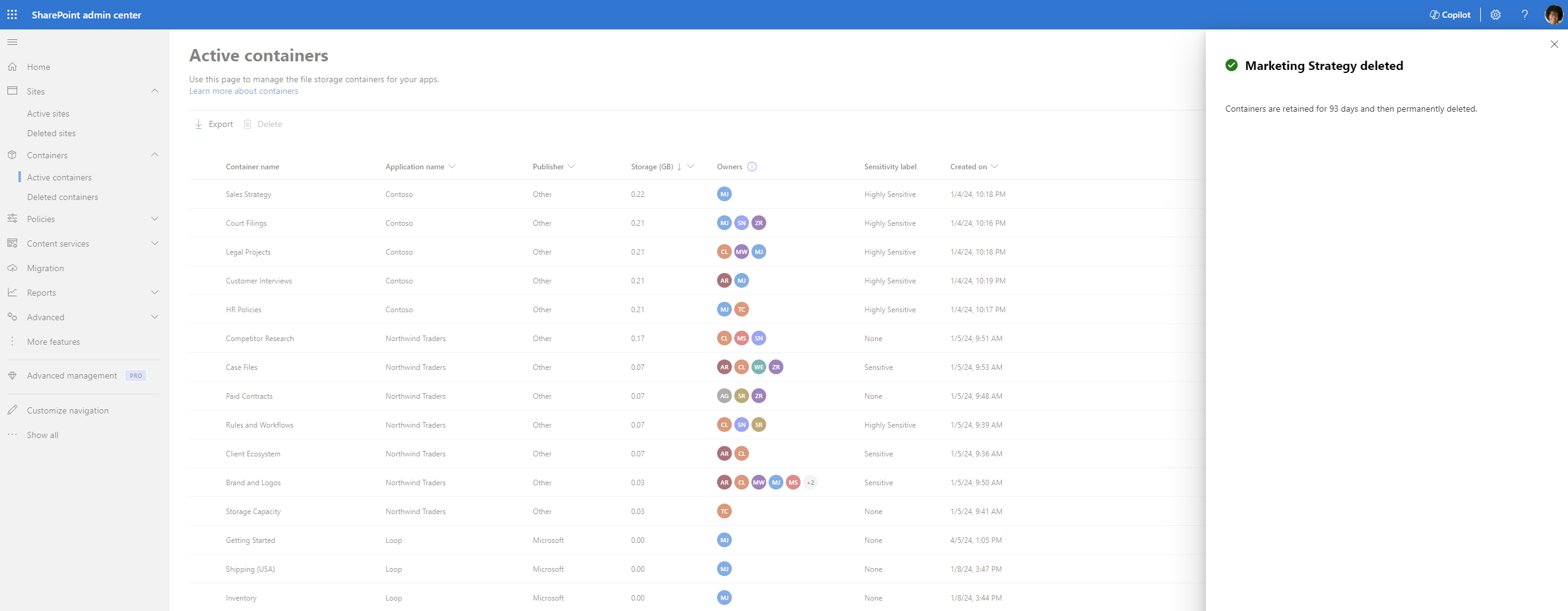This screenshot has height=611, width=1568.
Task: Click Show all navigation items
Action: click(x=43, y=435)
